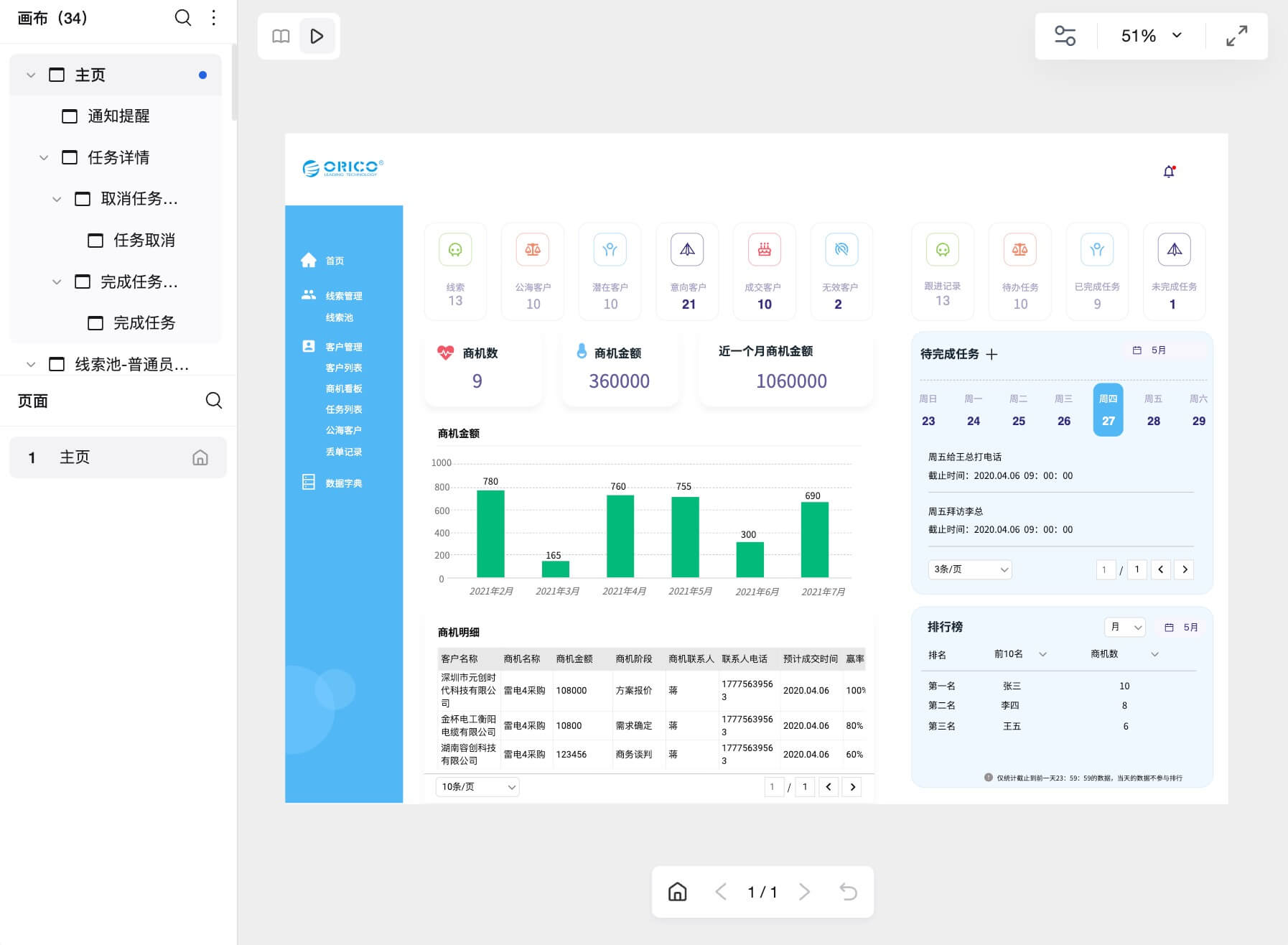Click the play preview button

click(317, 36)
